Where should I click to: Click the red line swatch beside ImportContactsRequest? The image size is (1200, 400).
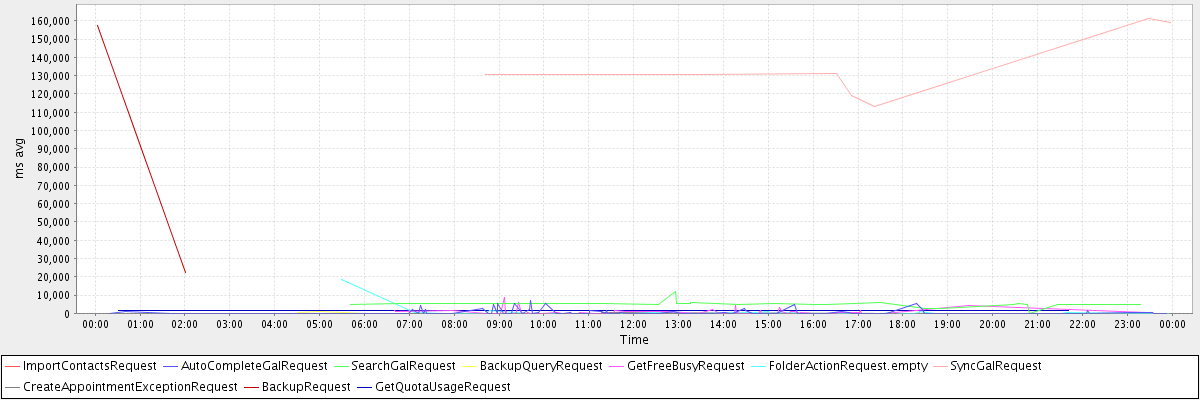pos(12,366)
